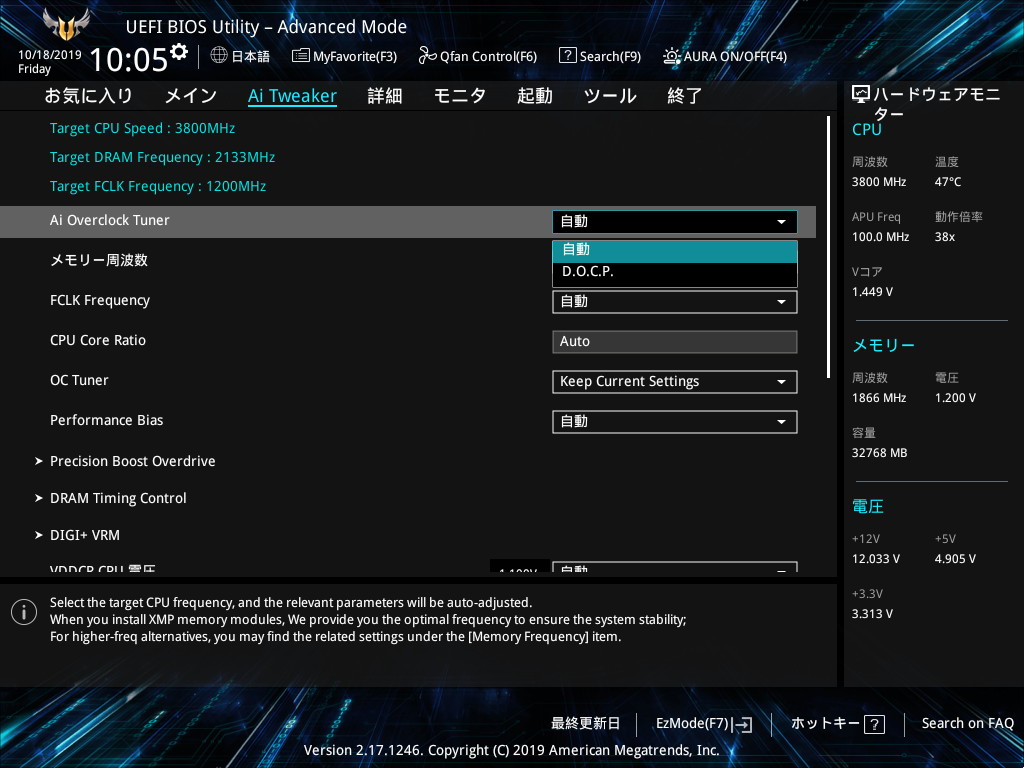
Task: Click the settings list vertical scrollbar
Action: point(829,247)
